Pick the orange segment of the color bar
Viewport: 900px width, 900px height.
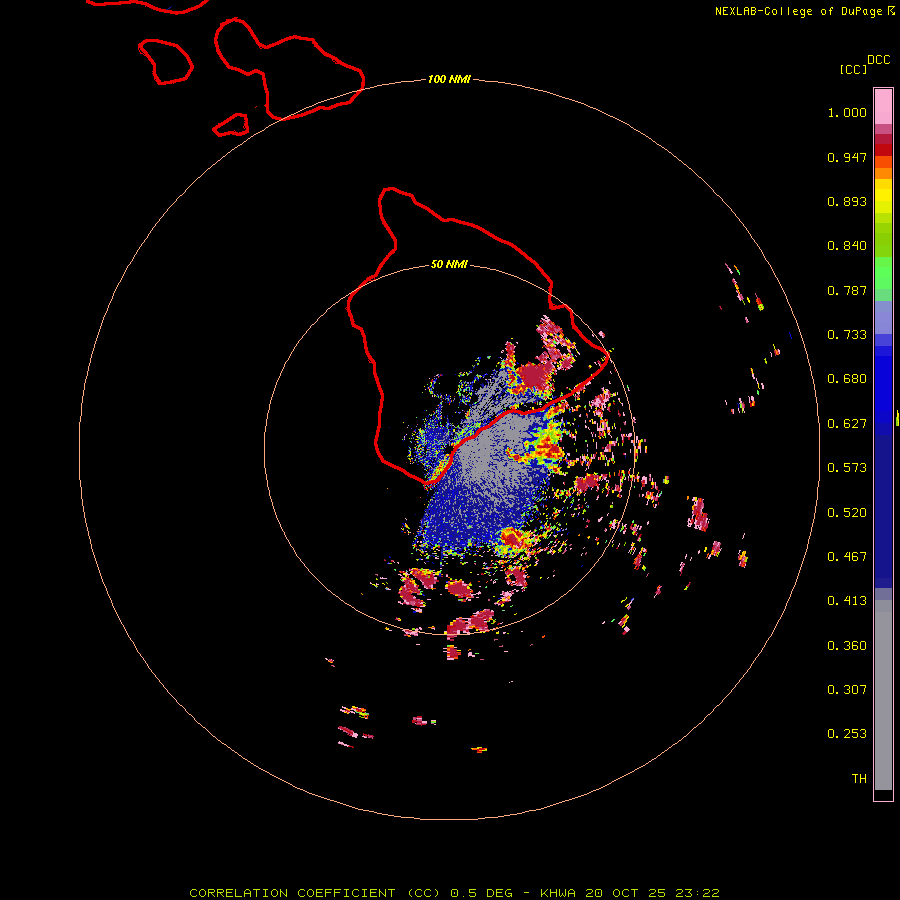[883, 173]
